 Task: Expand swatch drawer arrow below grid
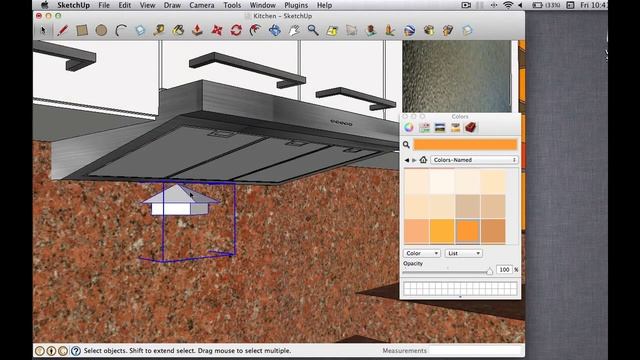[x=460, y=297]
